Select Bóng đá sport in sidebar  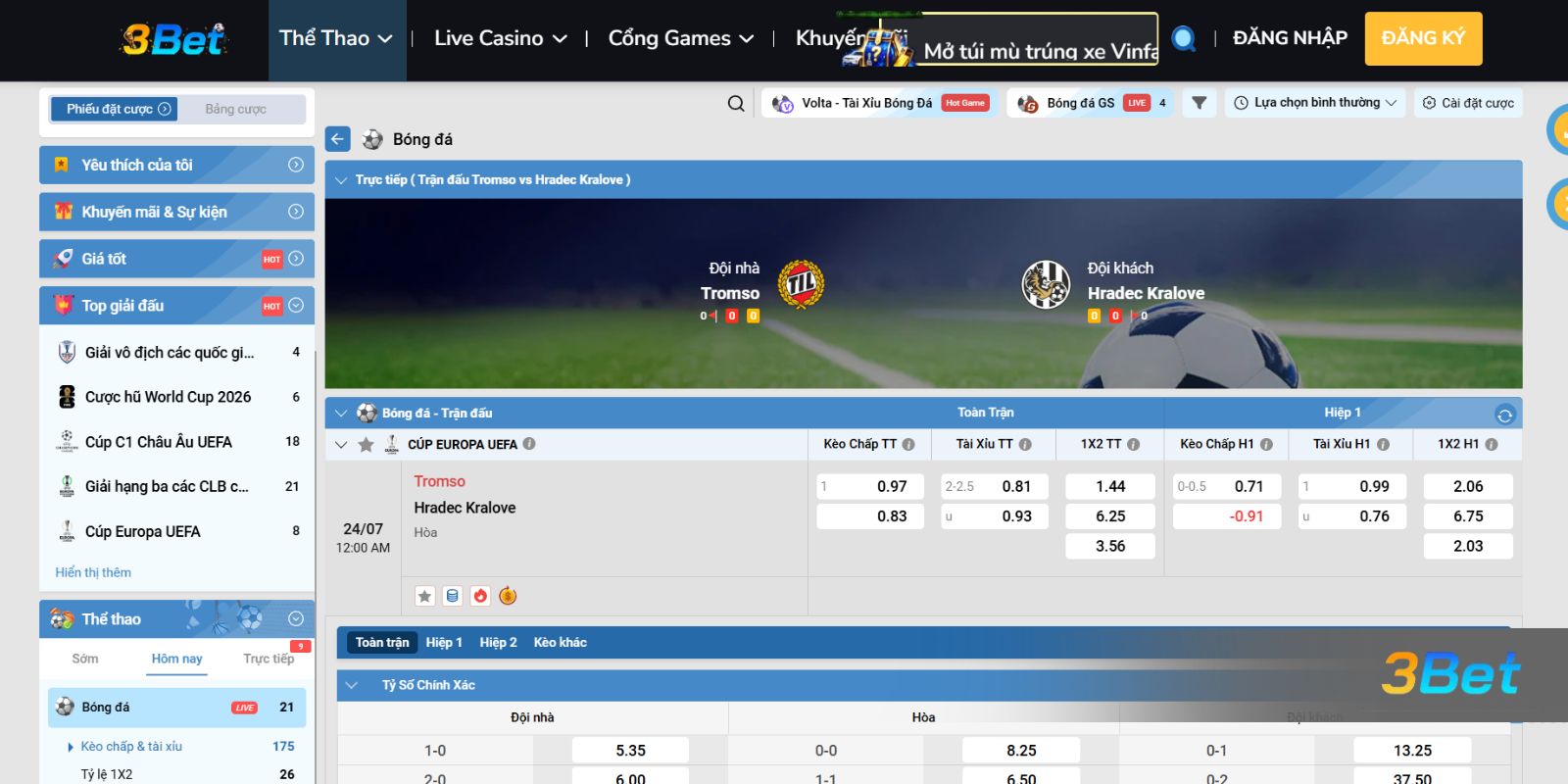pos(176,708)
